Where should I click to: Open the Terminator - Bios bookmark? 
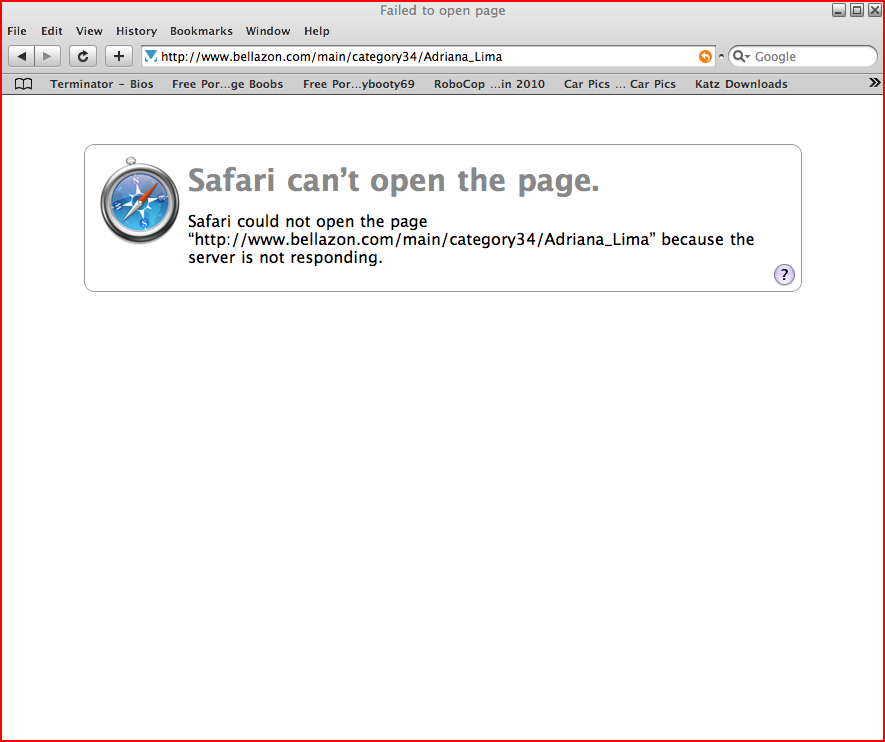click(102, 84)
